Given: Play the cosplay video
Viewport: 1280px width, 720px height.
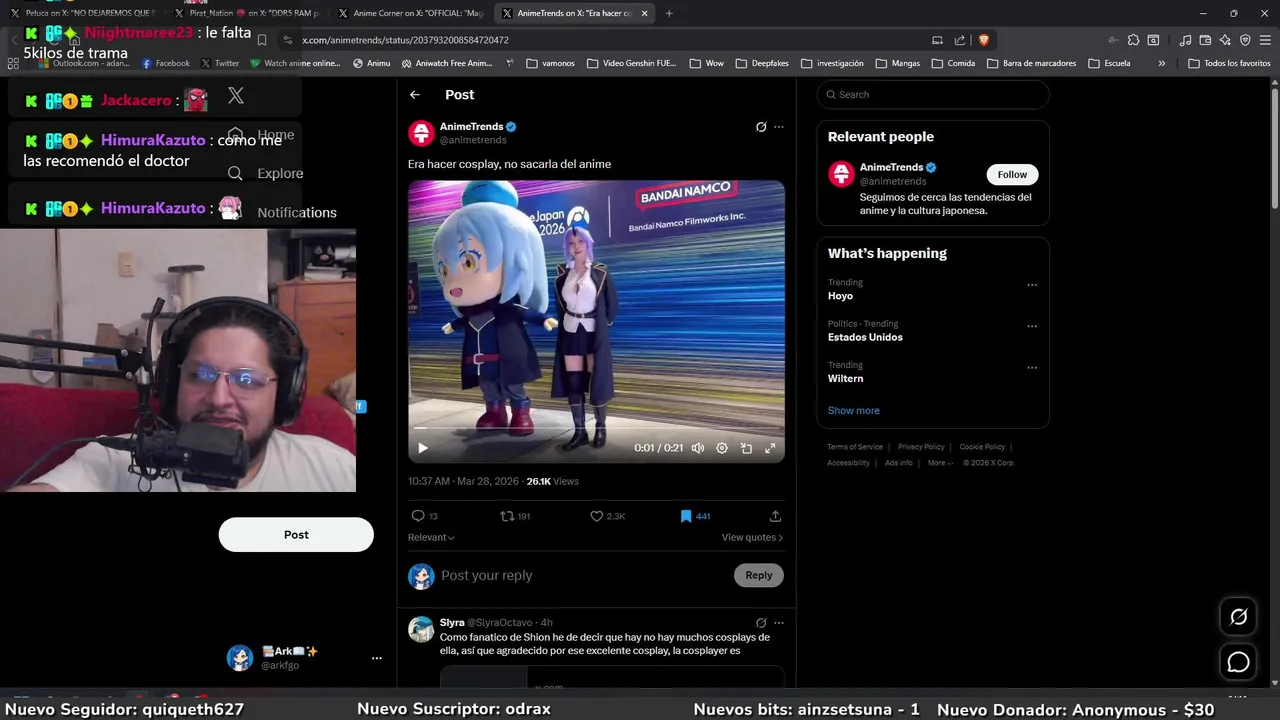Looking at the screenshot, I should point(422,448).
